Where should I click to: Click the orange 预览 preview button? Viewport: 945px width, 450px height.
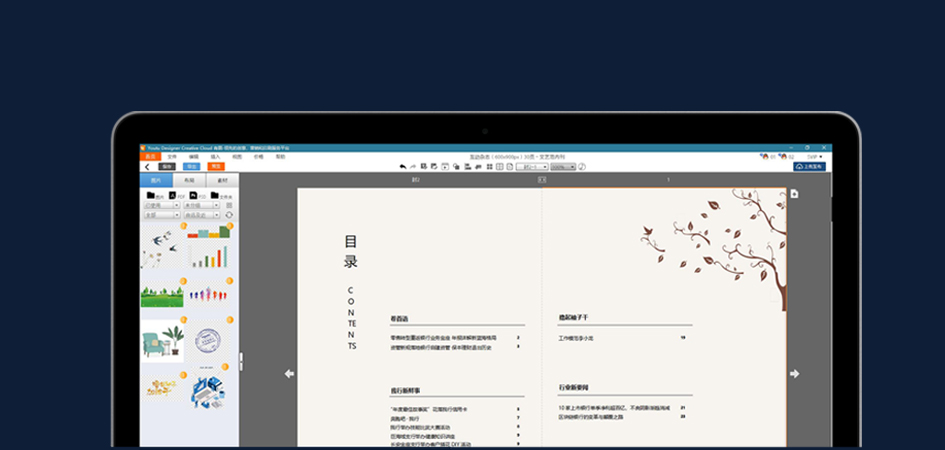coord(215,167)
